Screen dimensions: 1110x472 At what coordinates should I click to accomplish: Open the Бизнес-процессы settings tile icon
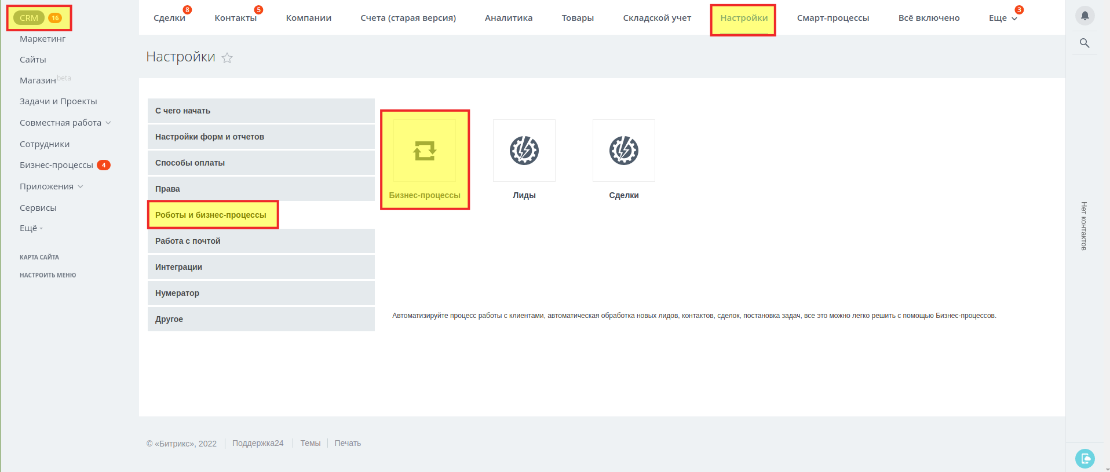pyautogui.click(x=424, y=150)
